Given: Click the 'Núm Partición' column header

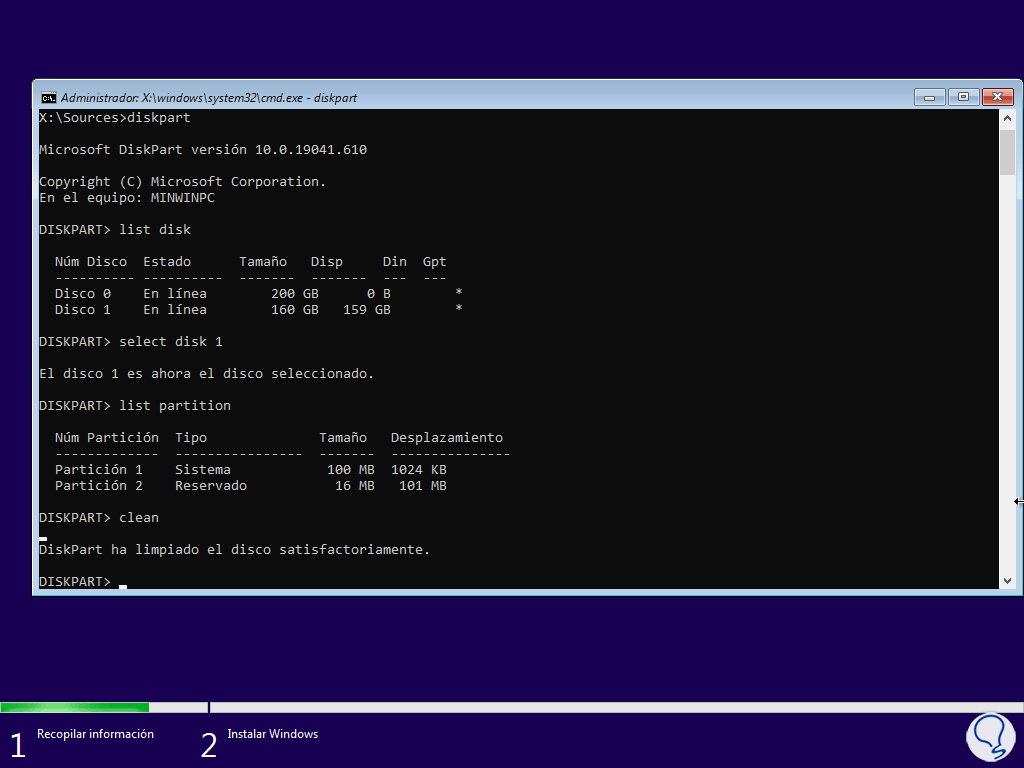Looking at the screenshot, I should click(106, 438).
